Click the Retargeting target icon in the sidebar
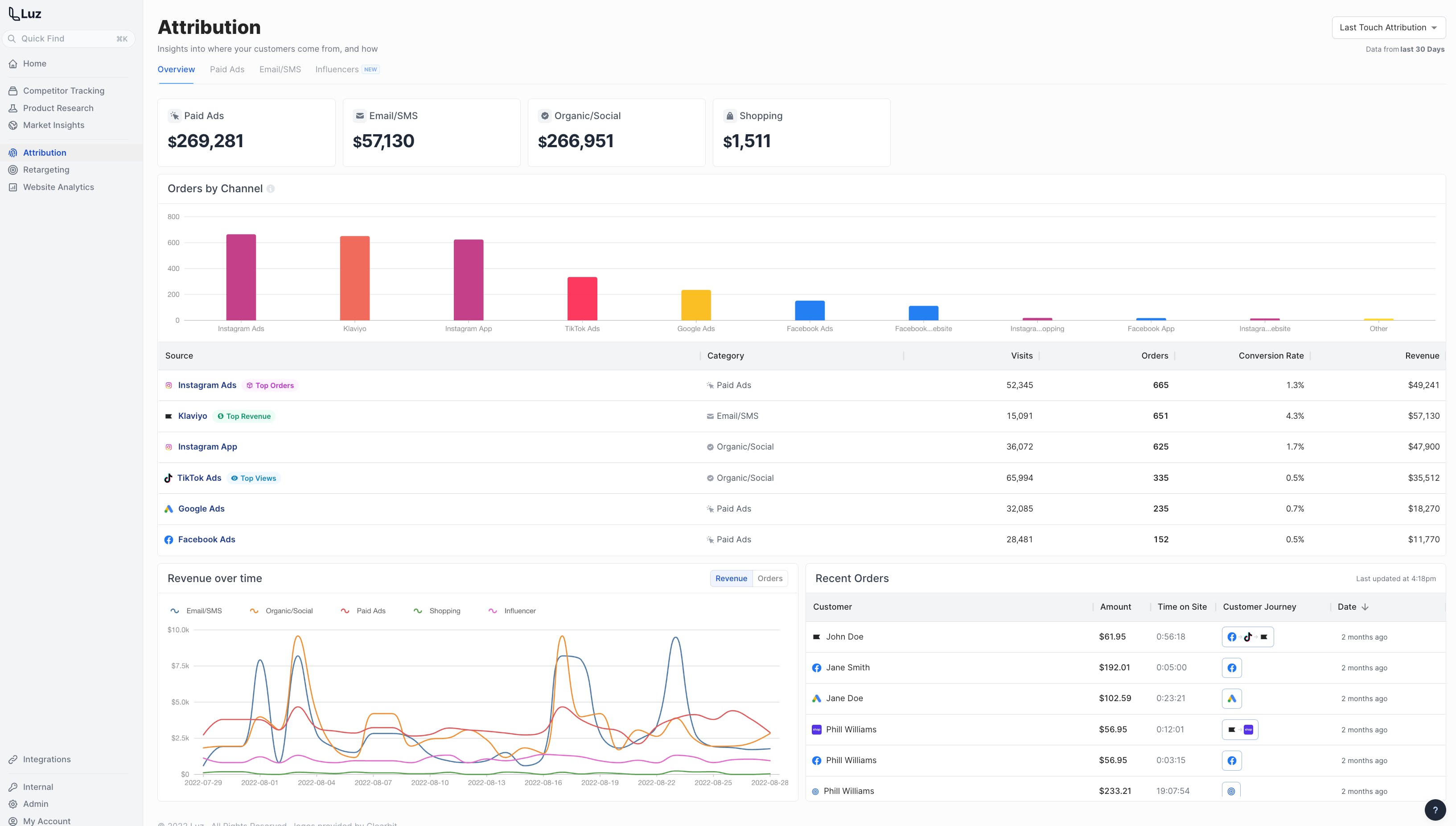The width and height of the screenshot is (1456, 826). tap(13, 169)
